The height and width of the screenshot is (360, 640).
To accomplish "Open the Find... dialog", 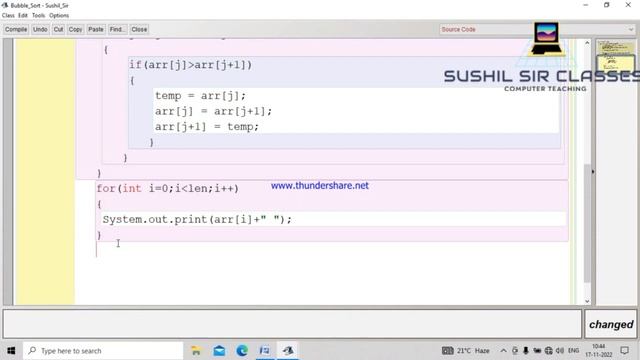I will pos(117,29).
